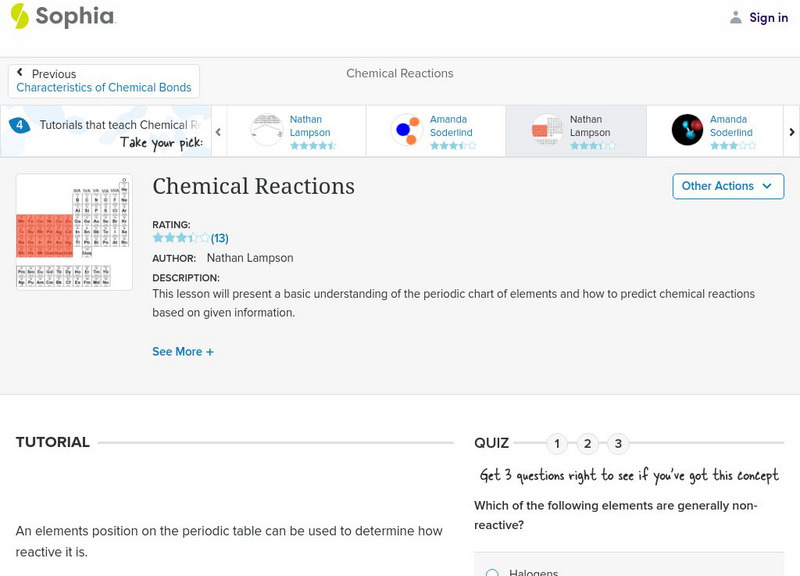
Task: Select the Halogens radio button
Action: pos(492,573)
